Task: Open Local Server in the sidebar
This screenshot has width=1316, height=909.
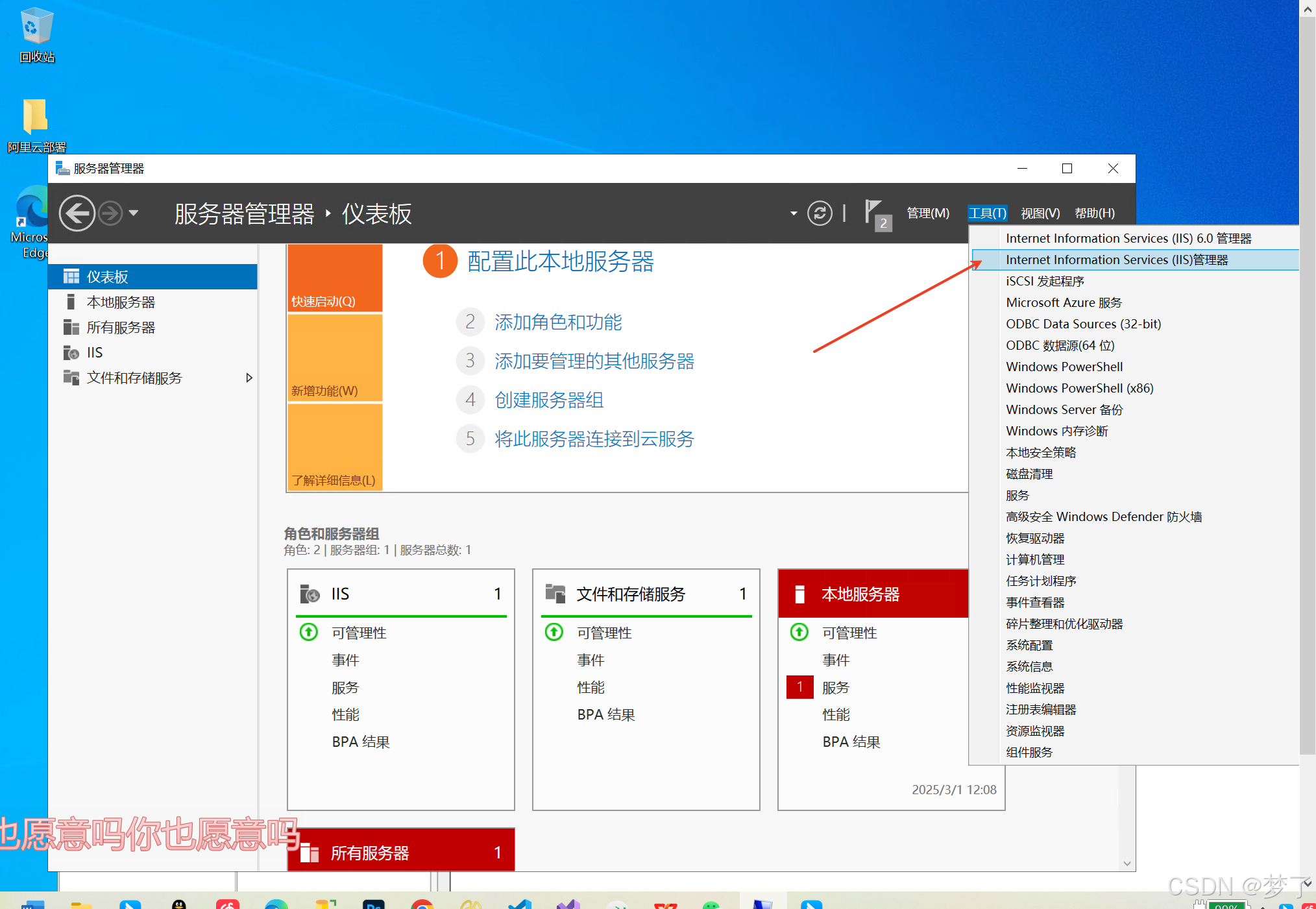Action: pos(121,302)
